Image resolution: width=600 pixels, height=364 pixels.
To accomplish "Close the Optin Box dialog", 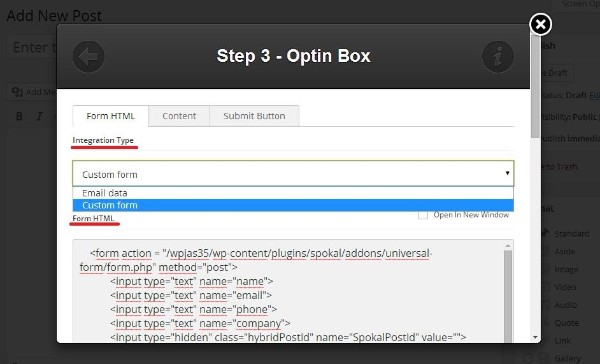I will tap(540, 24).
